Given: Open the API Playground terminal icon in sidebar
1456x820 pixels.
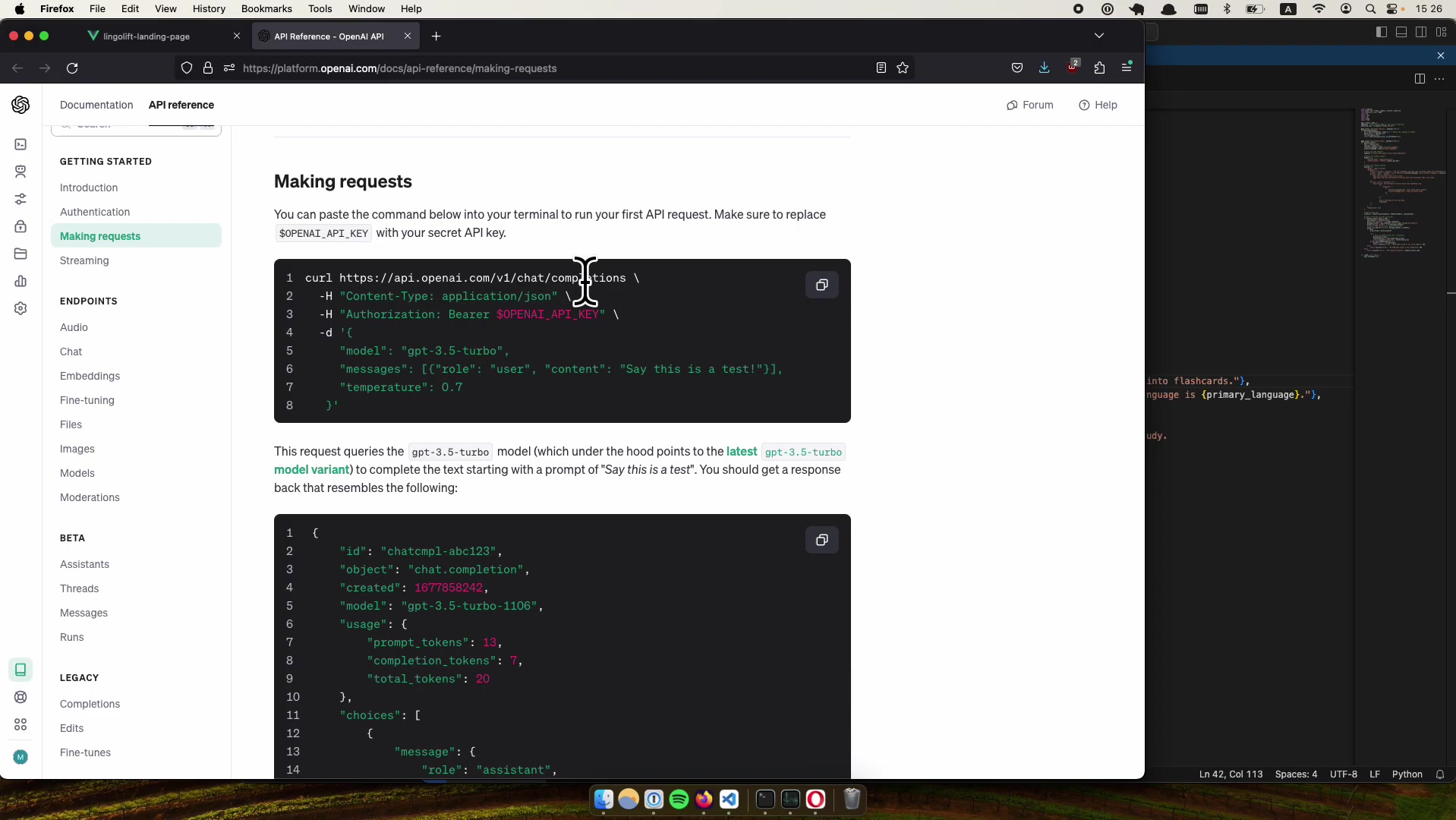Looking at the screenshot, I should click(20, 144).
